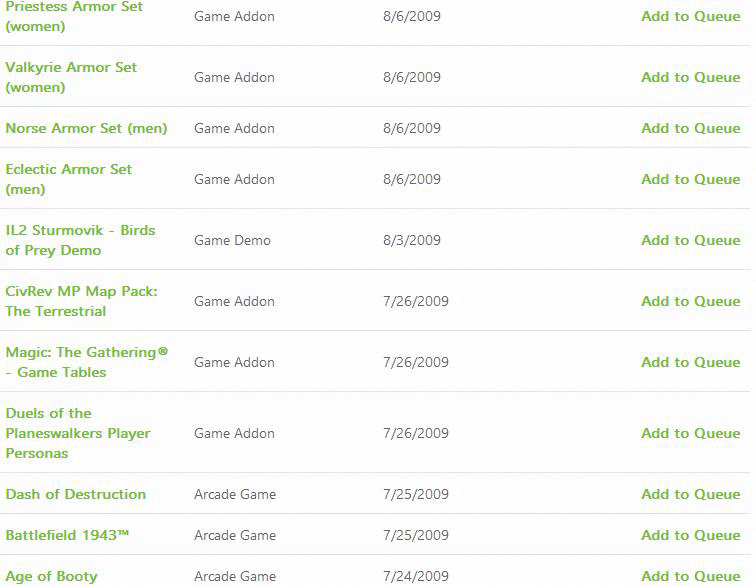The height and width of the screenshot is (586, 756).
Task: Add Norse Armor Set to queue
Action: tap(690, 128)
